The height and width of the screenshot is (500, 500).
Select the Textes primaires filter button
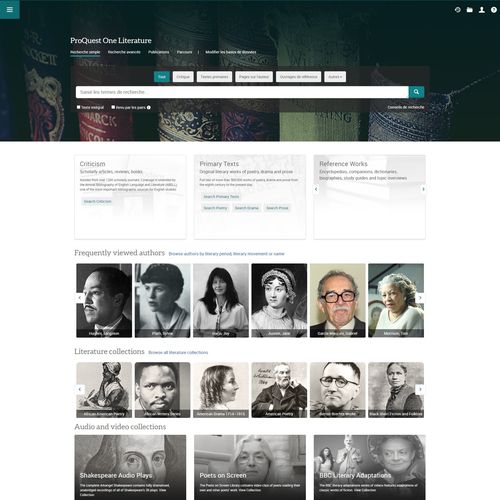point(214,77)
